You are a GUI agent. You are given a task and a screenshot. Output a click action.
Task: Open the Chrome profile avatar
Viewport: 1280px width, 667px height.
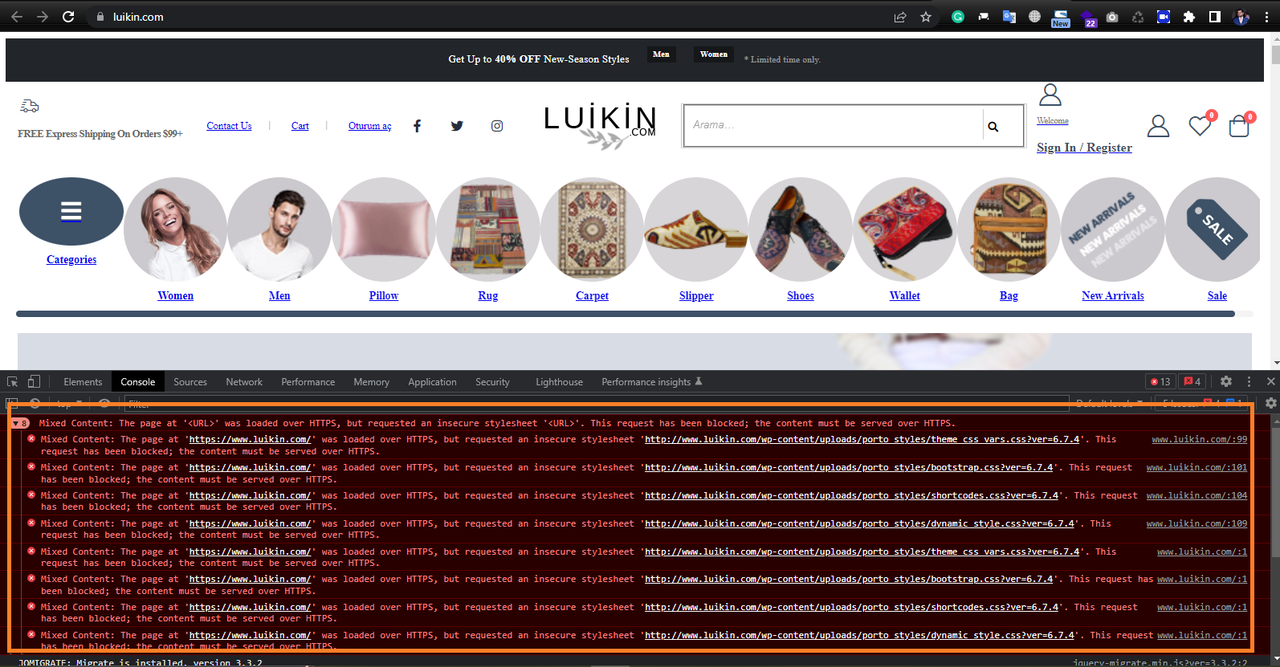click(x=1240, y=17)
